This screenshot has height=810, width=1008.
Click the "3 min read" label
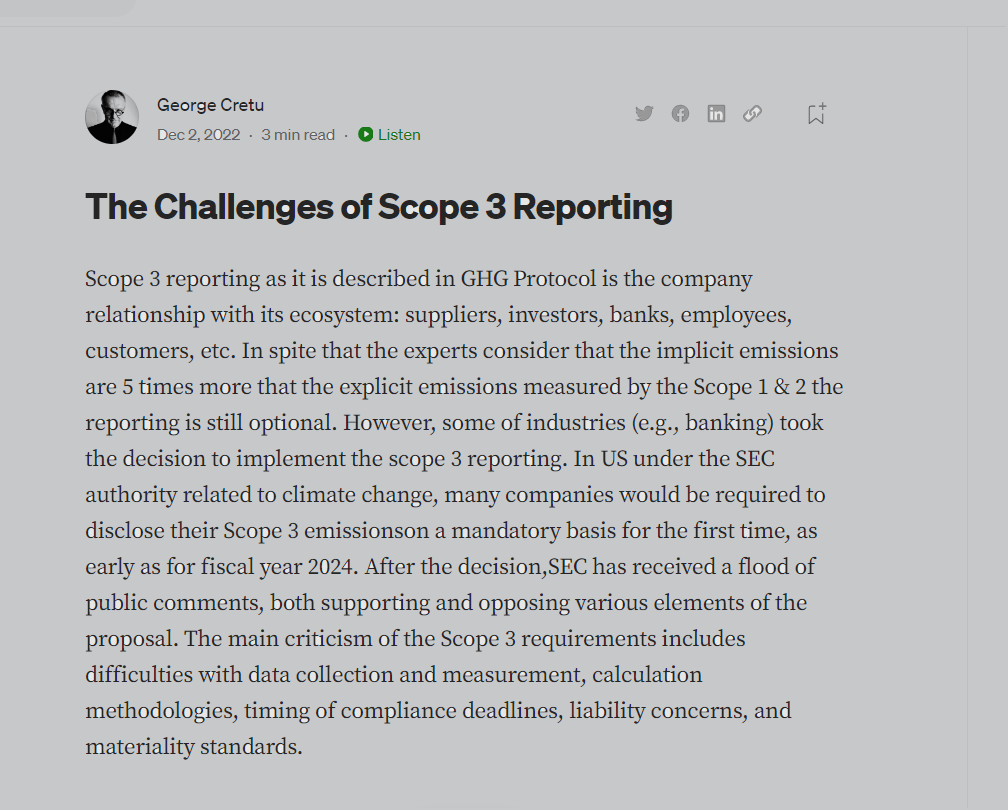pos(298,135)
